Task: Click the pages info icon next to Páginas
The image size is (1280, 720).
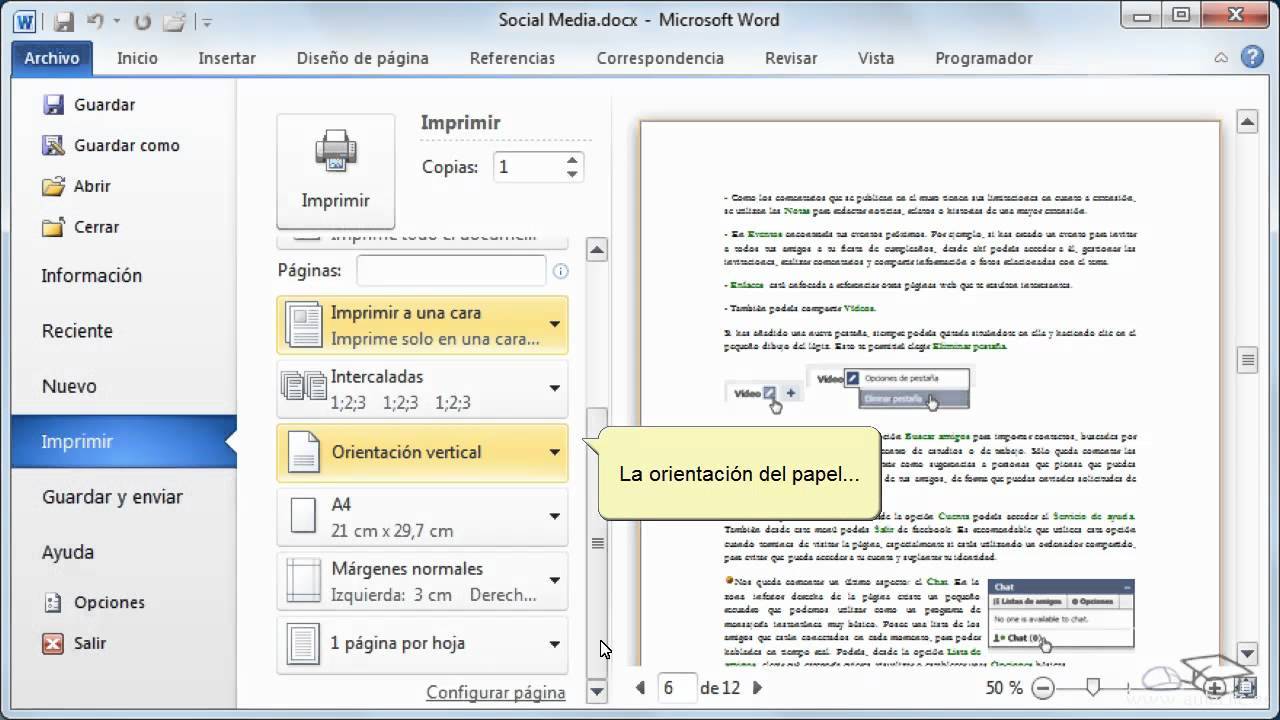Action: (x=561, y=271)
